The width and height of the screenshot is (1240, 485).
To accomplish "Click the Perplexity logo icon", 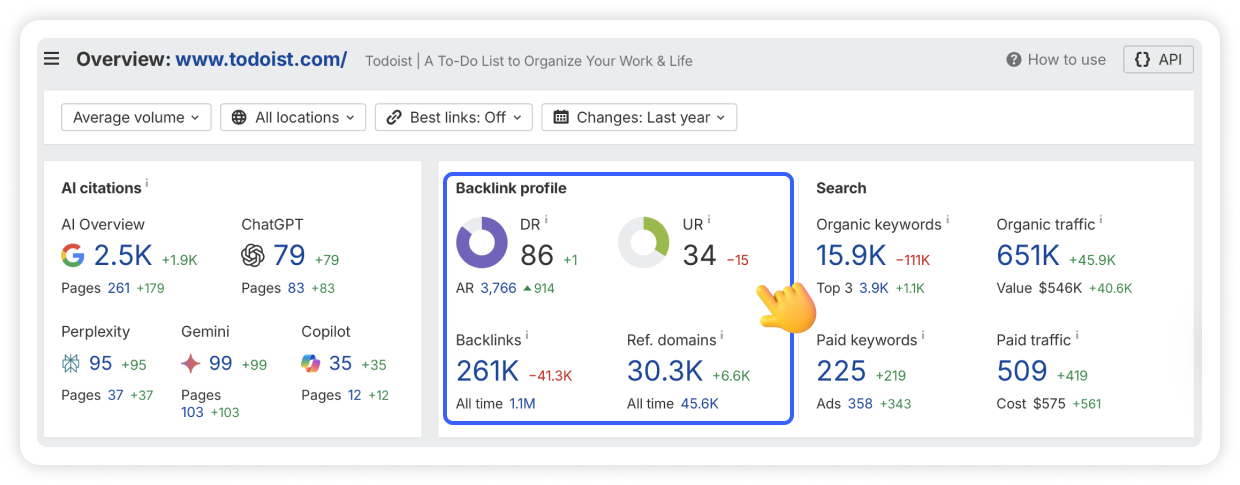I will [x=73, y=363].
